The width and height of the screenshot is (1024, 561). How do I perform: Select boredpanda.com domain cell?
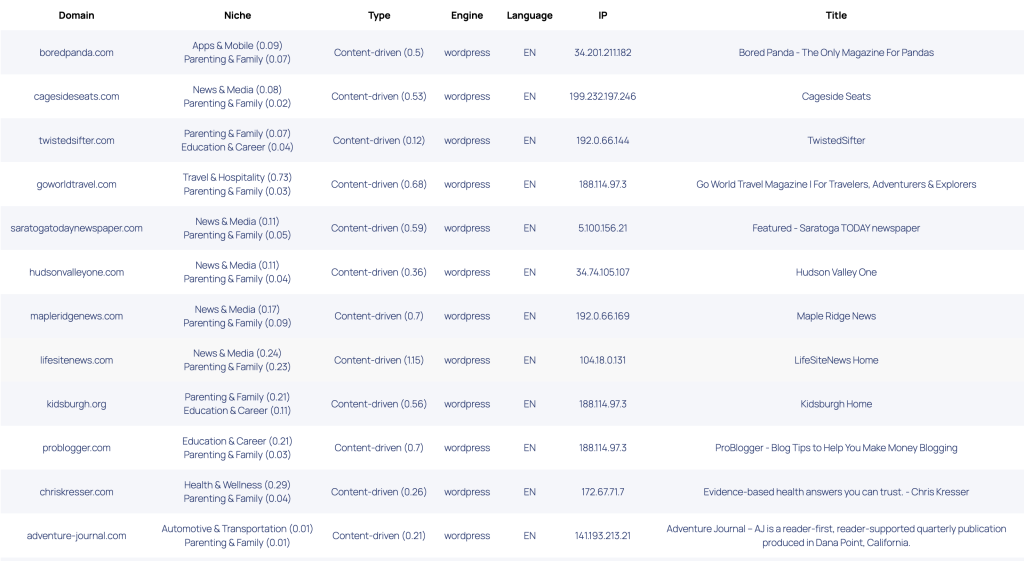[76, 52]
